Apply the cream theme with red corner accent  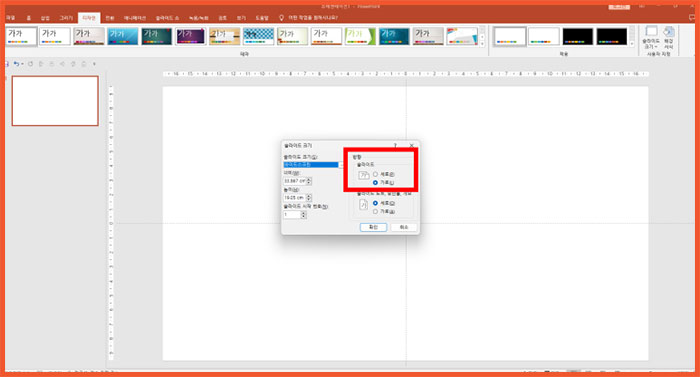(292, 36)
